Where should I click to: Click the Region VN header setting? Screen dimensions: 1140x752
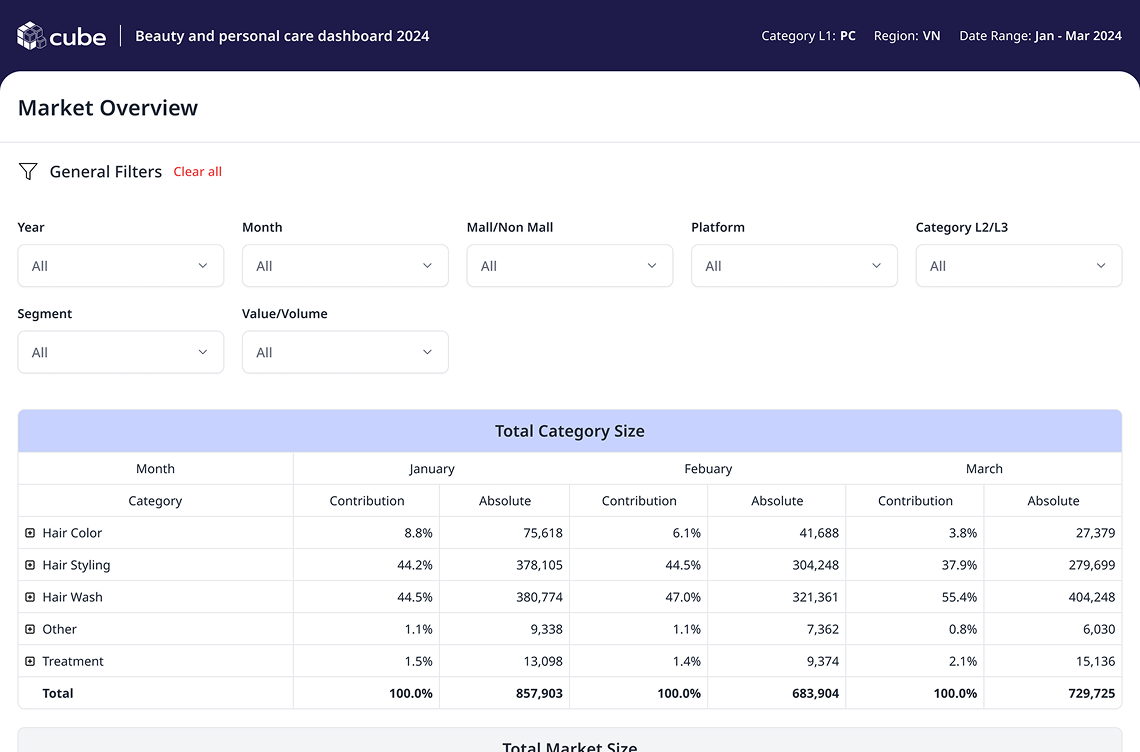coord(906,36)
